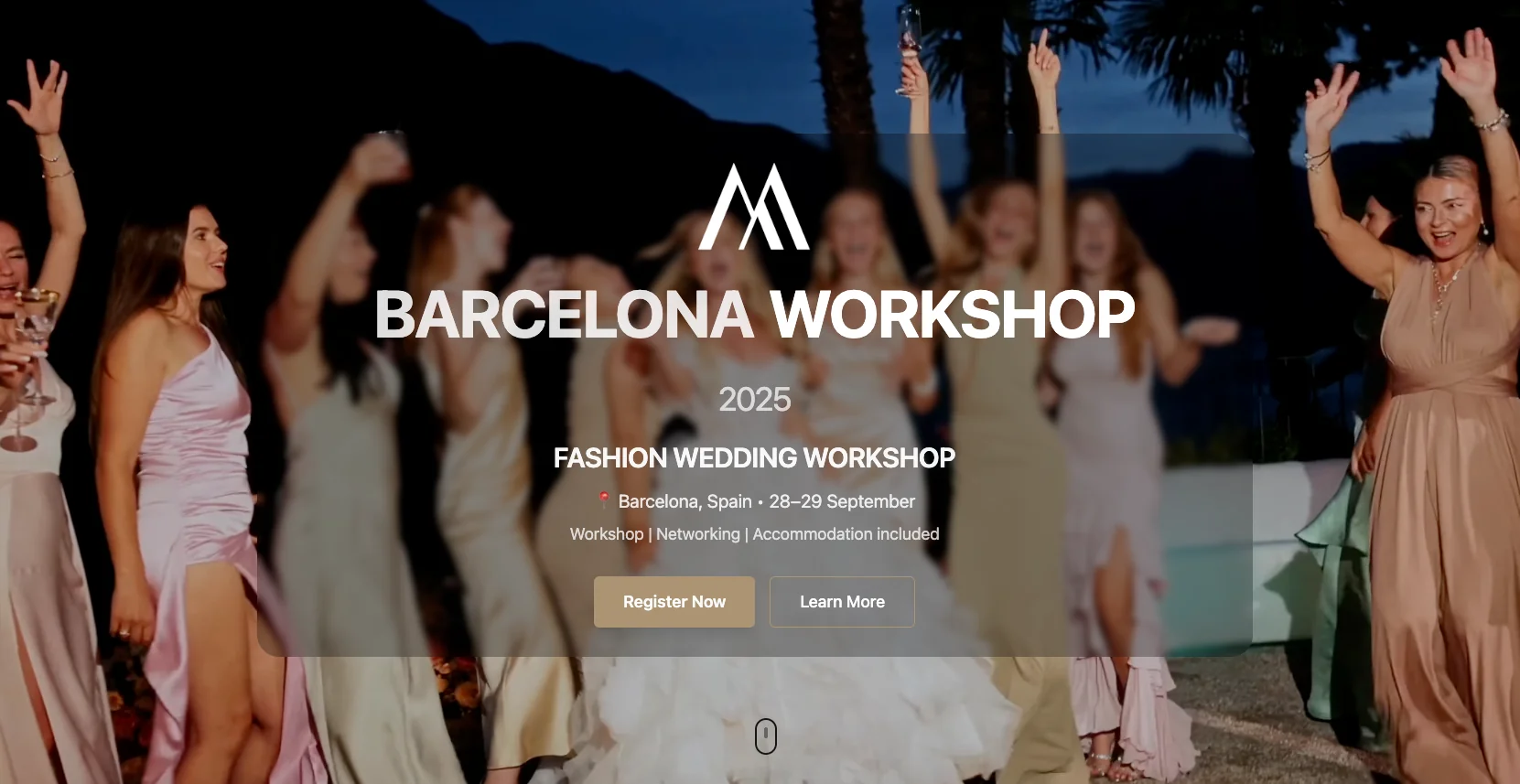This screenshot has height=784, width=1520.
Task: Click the Register Now button
Action: click(x=674, y=602)
